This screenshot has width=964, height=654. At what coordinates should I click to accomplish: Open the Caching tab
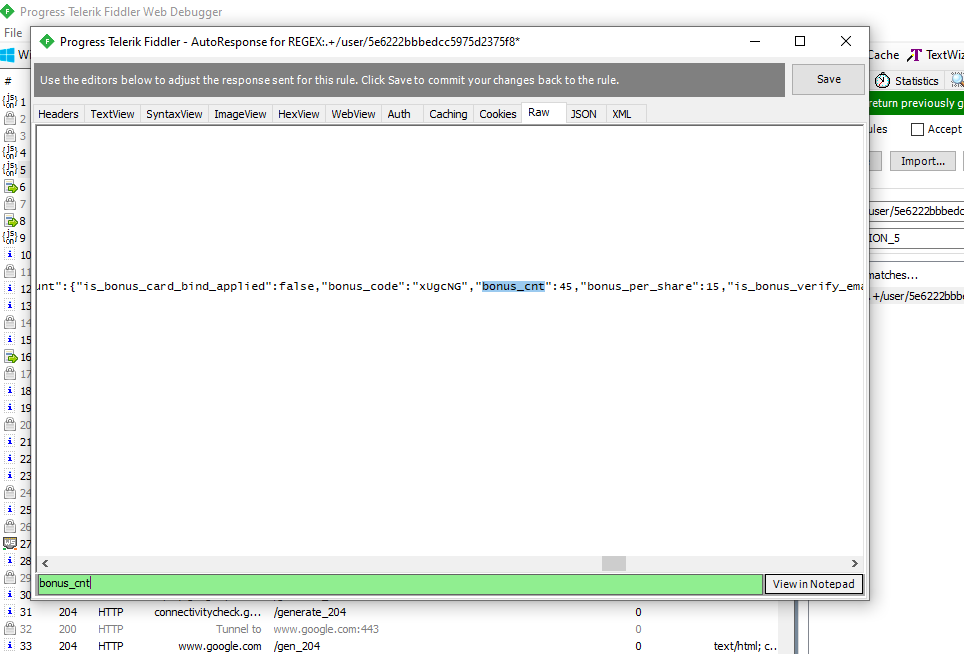point(448,114)
